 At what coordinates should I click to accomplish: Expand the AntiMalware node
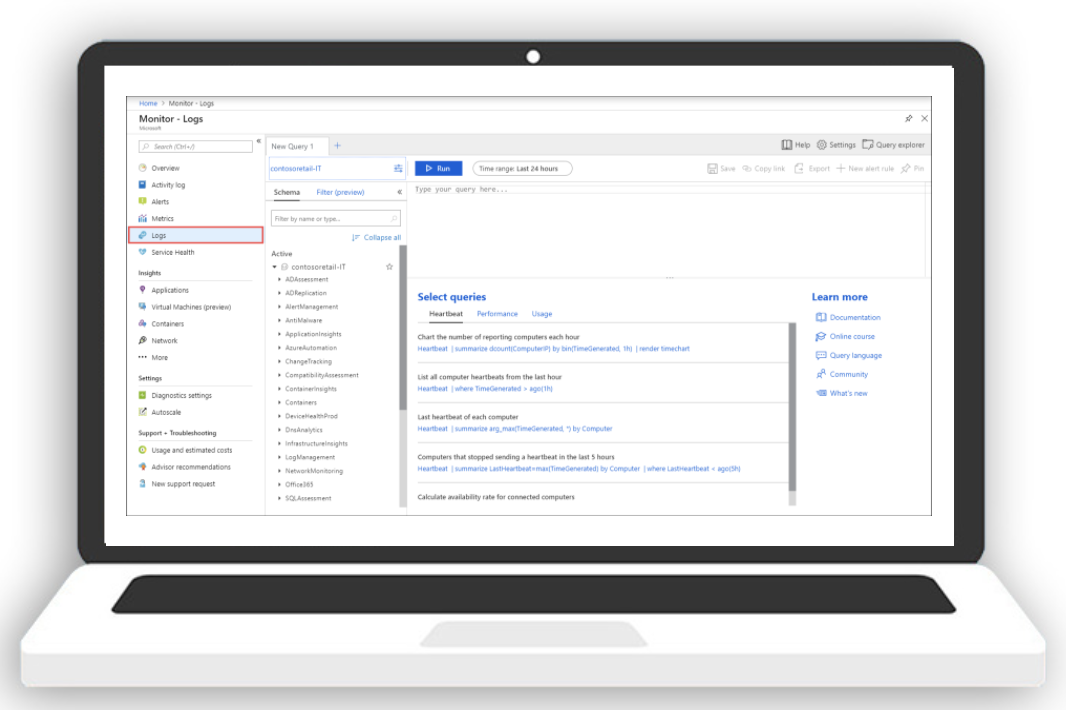tap(279, 320)
